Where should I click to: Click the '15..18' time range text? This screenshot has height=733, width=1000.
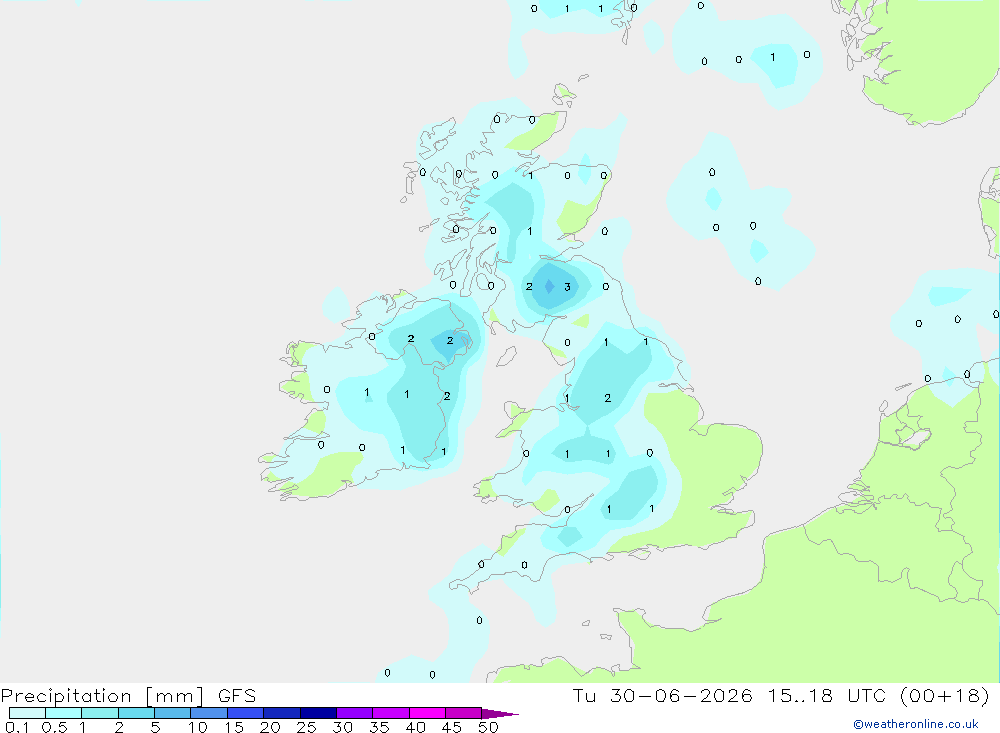tap(800, 695)
